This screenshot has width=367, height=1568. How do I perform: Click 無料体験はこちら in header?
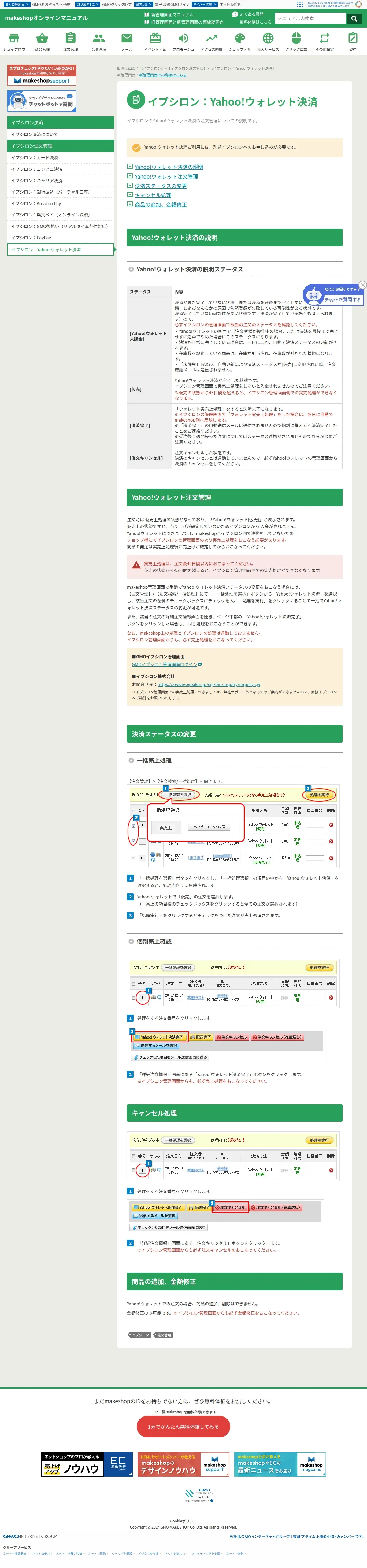[x=256, y=22]
